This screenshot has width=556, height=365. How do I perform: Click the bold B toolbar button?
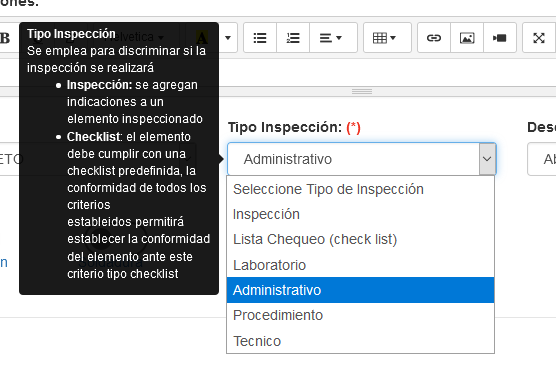(5, 38)
